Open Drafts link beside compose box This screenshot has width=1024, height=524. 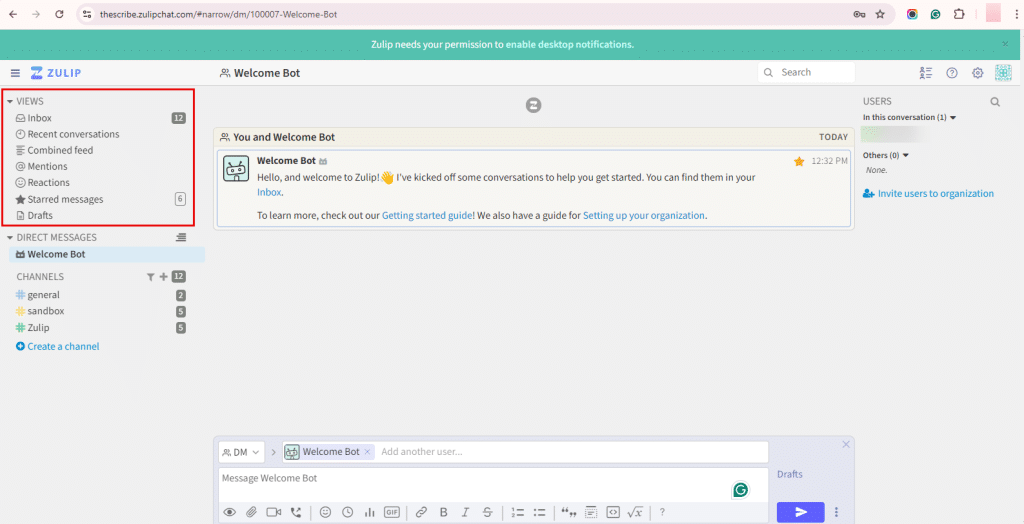coord(790,474)
